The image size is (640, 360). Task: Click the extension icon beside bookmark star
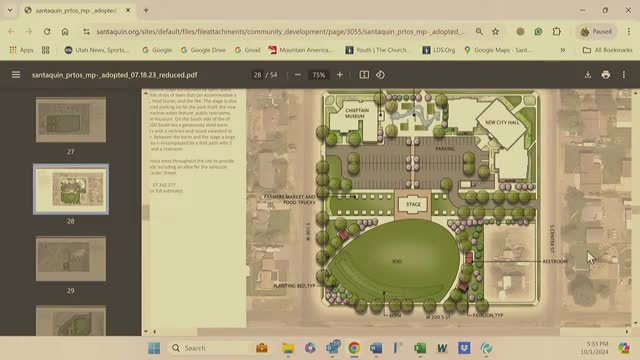coord(520,31)
